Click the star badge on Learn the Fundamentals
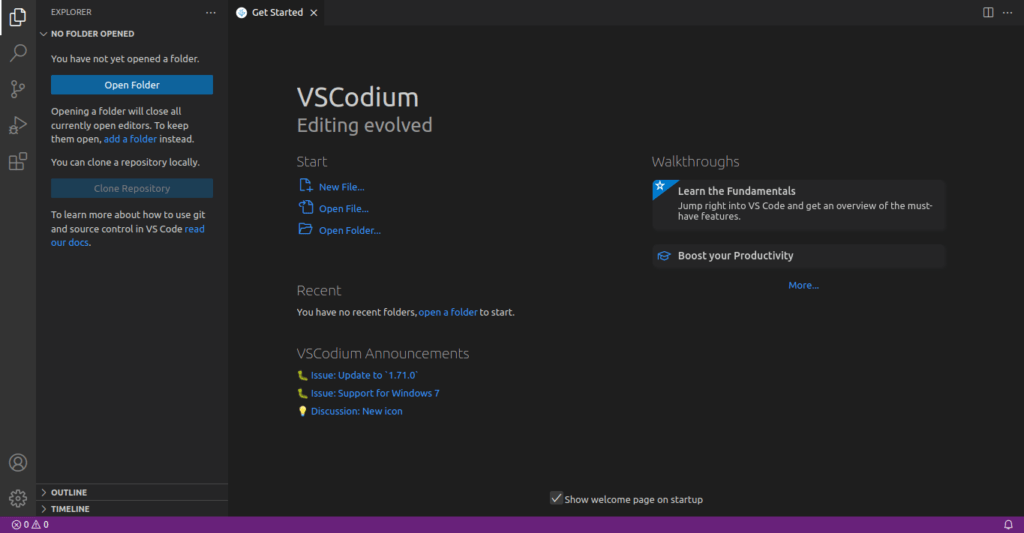 [x=660, y=187]
